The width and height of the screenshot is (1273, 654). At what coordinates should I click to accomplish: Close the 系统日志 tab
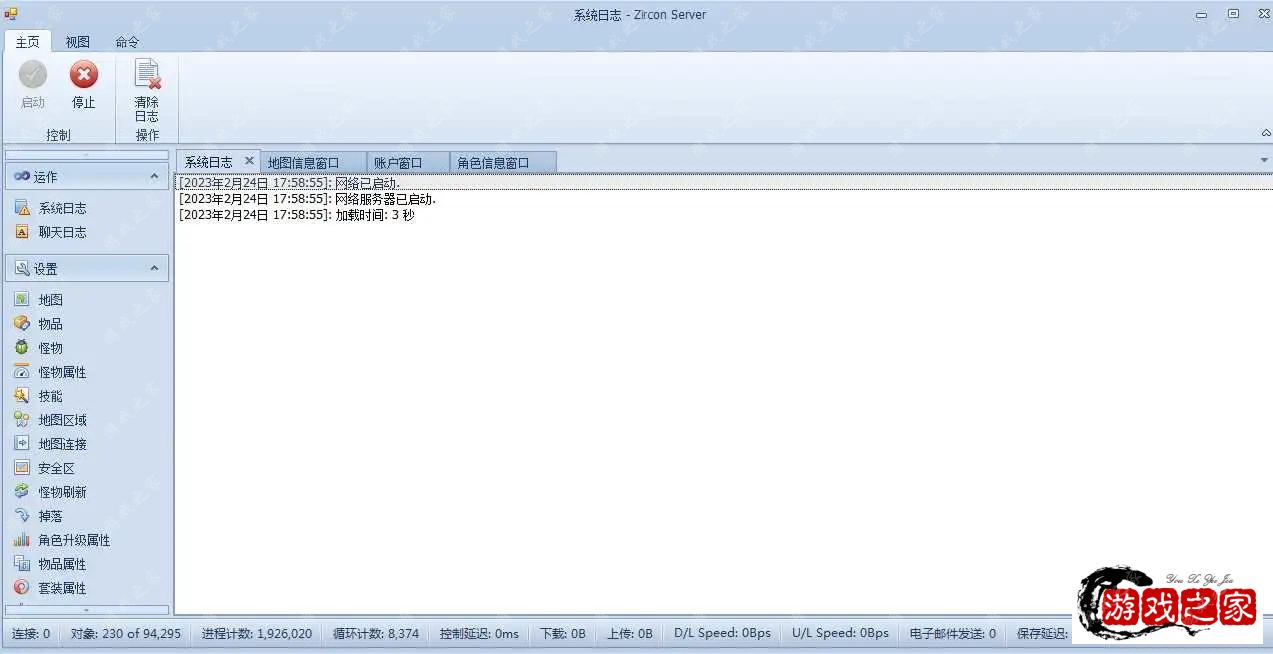point(249,160)
